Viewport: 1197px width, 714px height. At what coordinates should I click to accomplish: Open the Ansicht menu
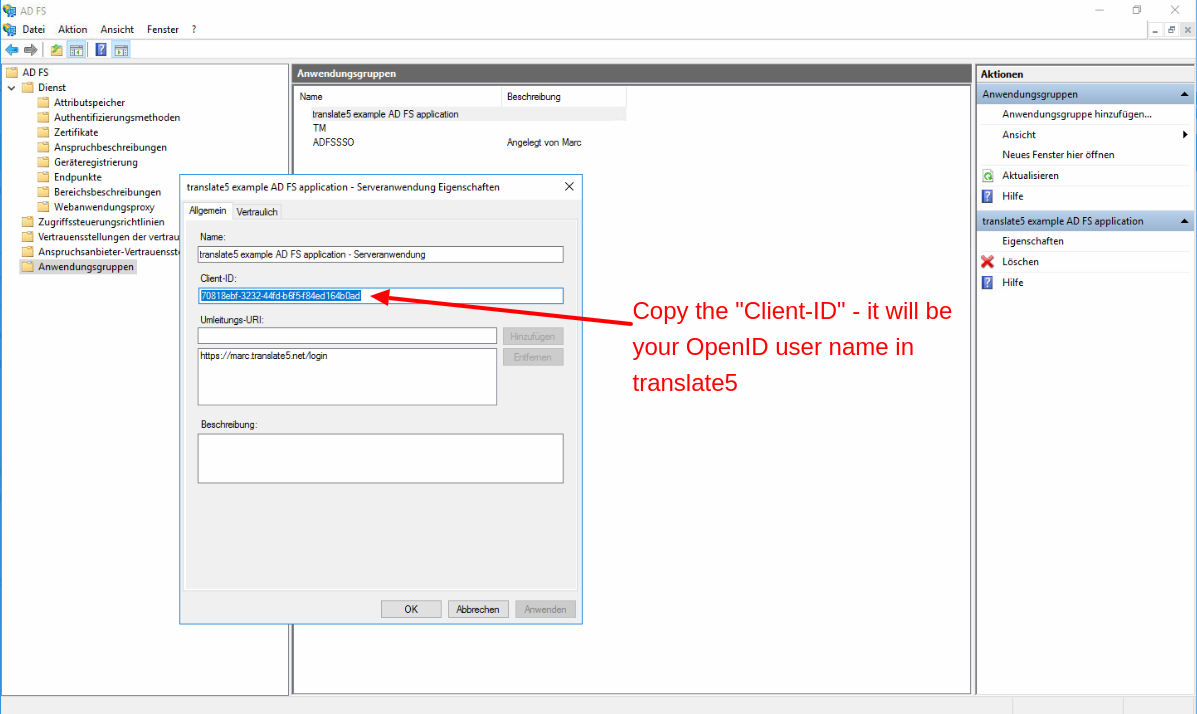[117, 30]
